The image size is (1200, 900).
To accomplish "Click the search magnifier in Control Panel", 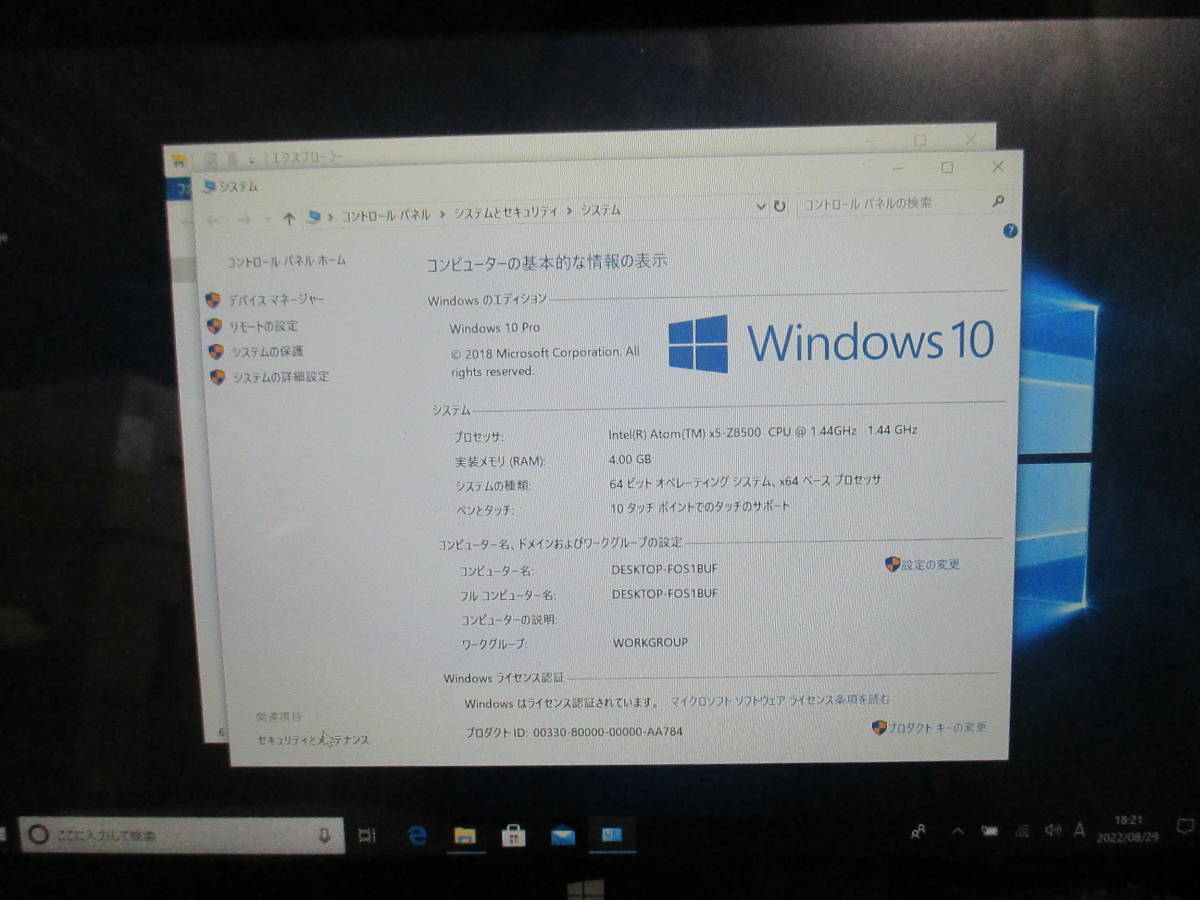I will click(998, 201).
